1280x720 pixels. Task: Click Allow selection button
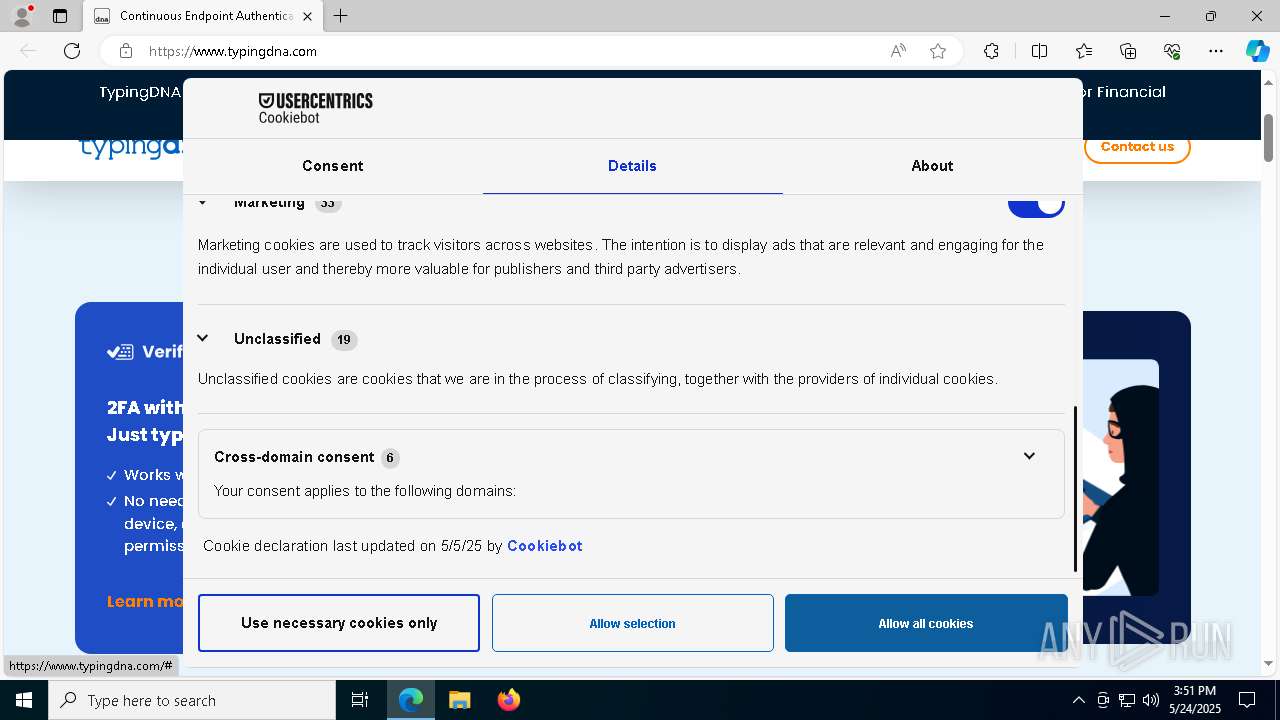(632, 623)
